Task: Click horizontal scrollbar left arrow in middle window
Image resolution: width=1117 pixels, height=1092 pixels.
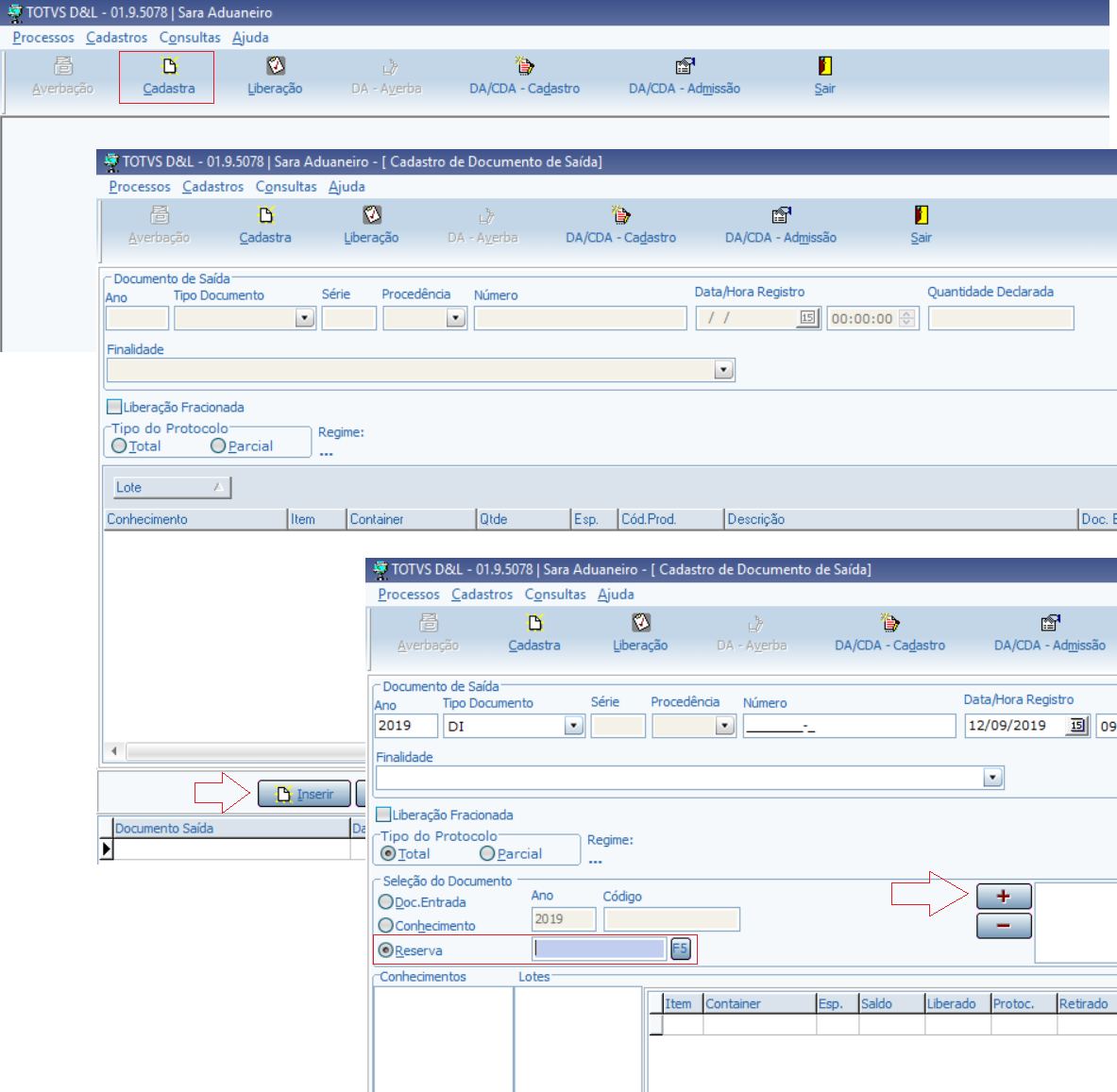Action: [114, 750]
